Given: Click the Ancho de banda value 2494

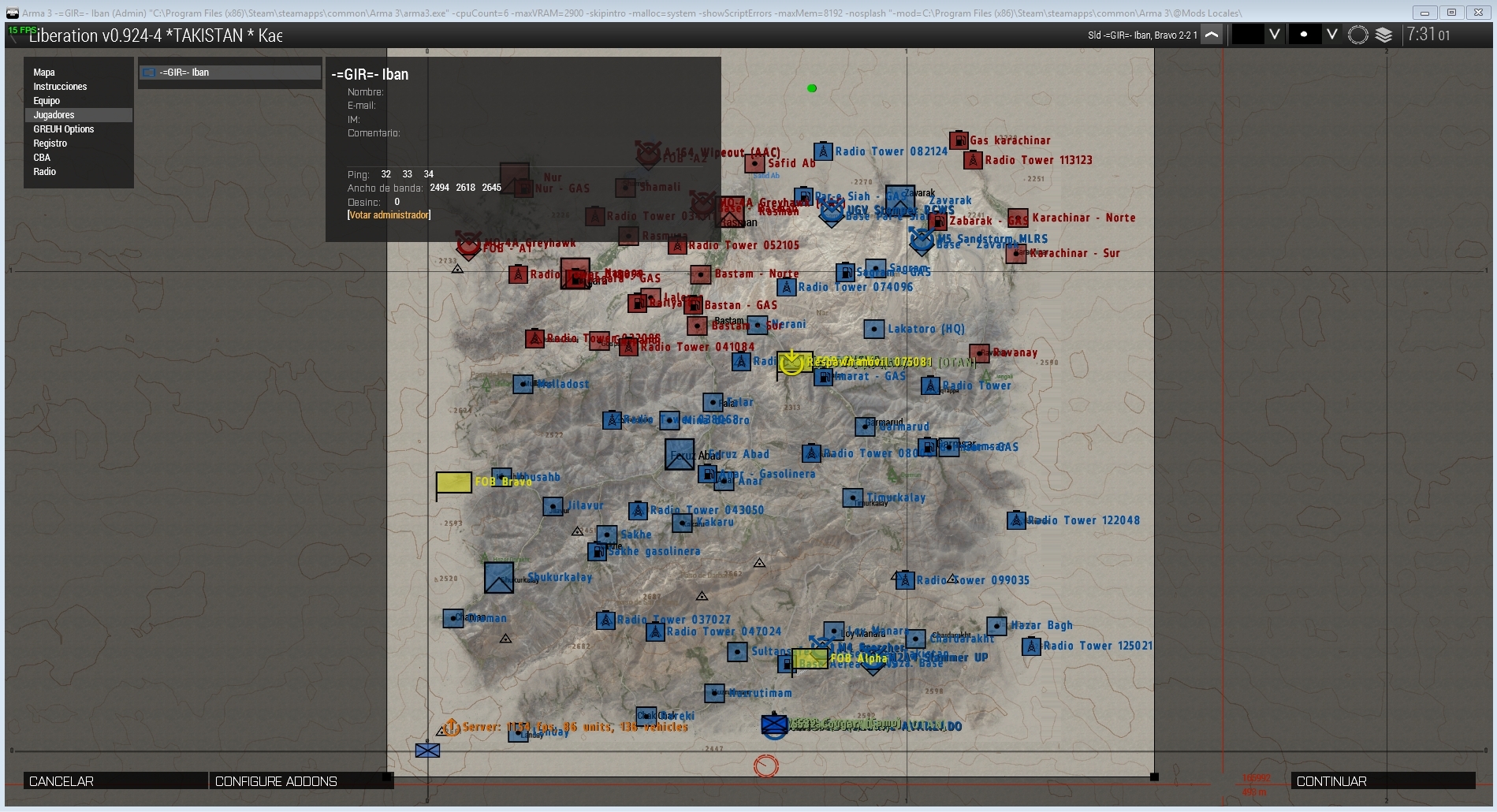Looking at the screenshot, I should (439, 188).
